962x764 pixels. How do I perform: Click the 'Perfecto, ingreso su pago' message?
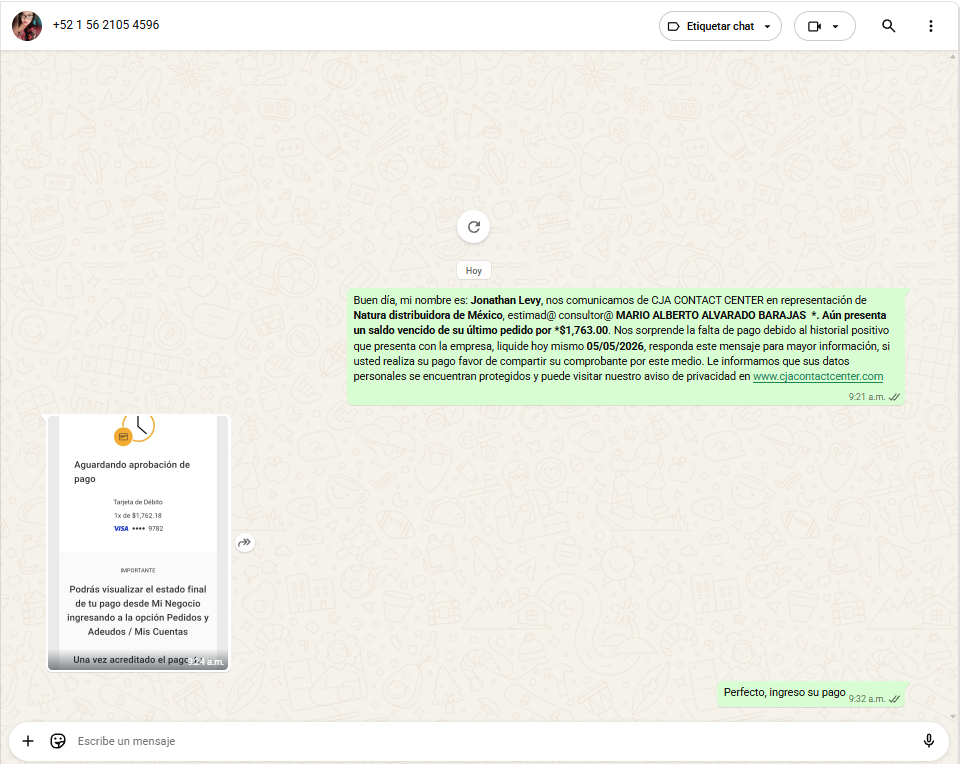785,692
